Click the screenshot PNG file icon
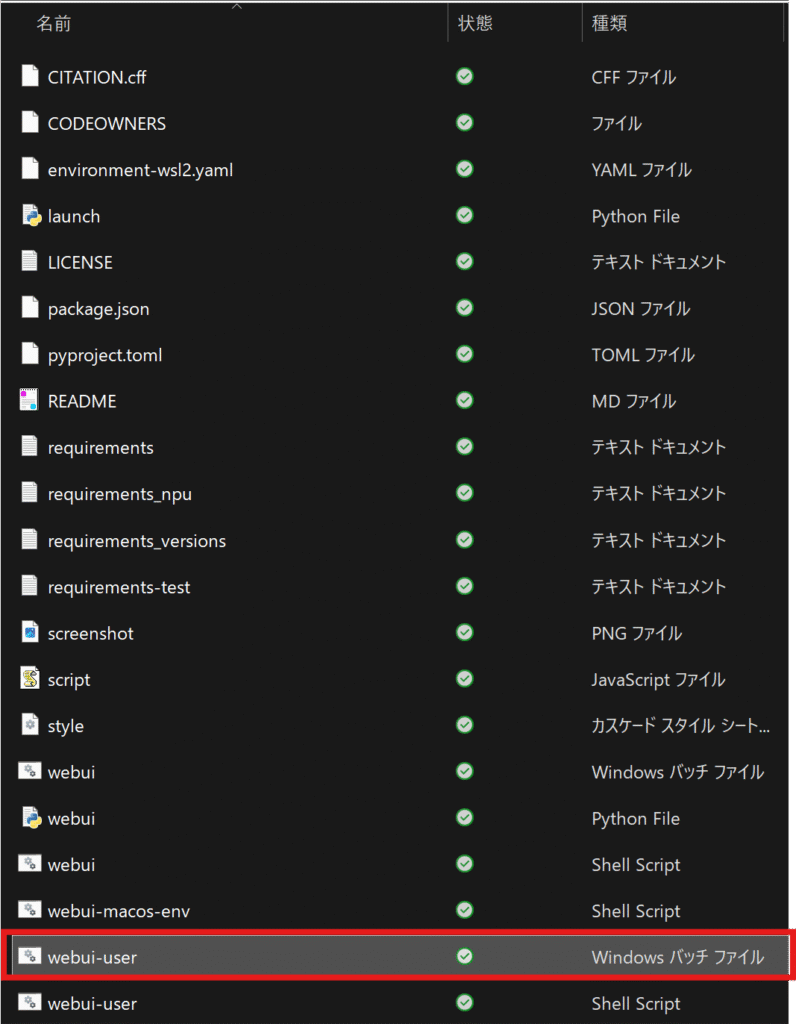Screen dimensions: 796x1024 pos(30,633)
